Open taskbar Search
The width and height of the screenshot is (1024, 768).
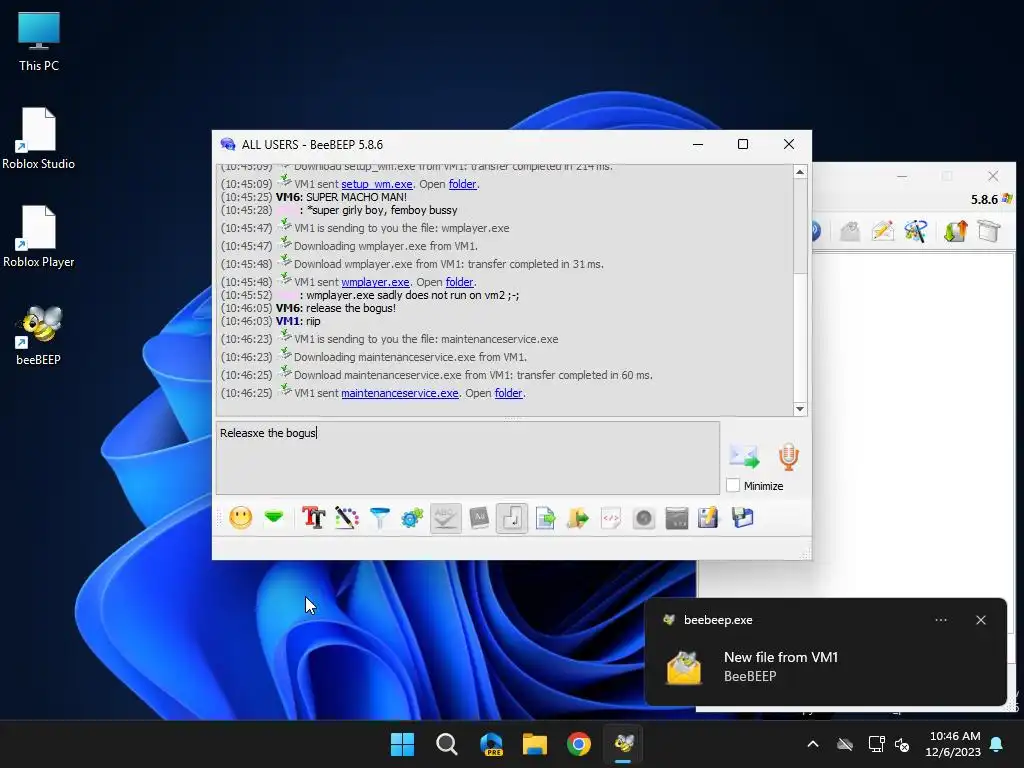(x=447, y=744)
